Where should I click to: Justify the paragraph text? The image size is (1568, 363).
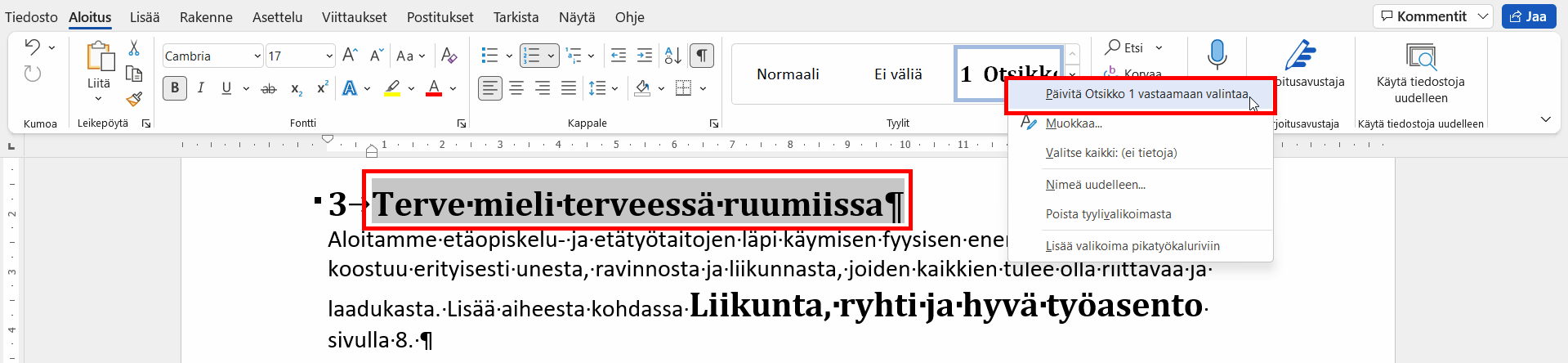[x=569, y=88]
